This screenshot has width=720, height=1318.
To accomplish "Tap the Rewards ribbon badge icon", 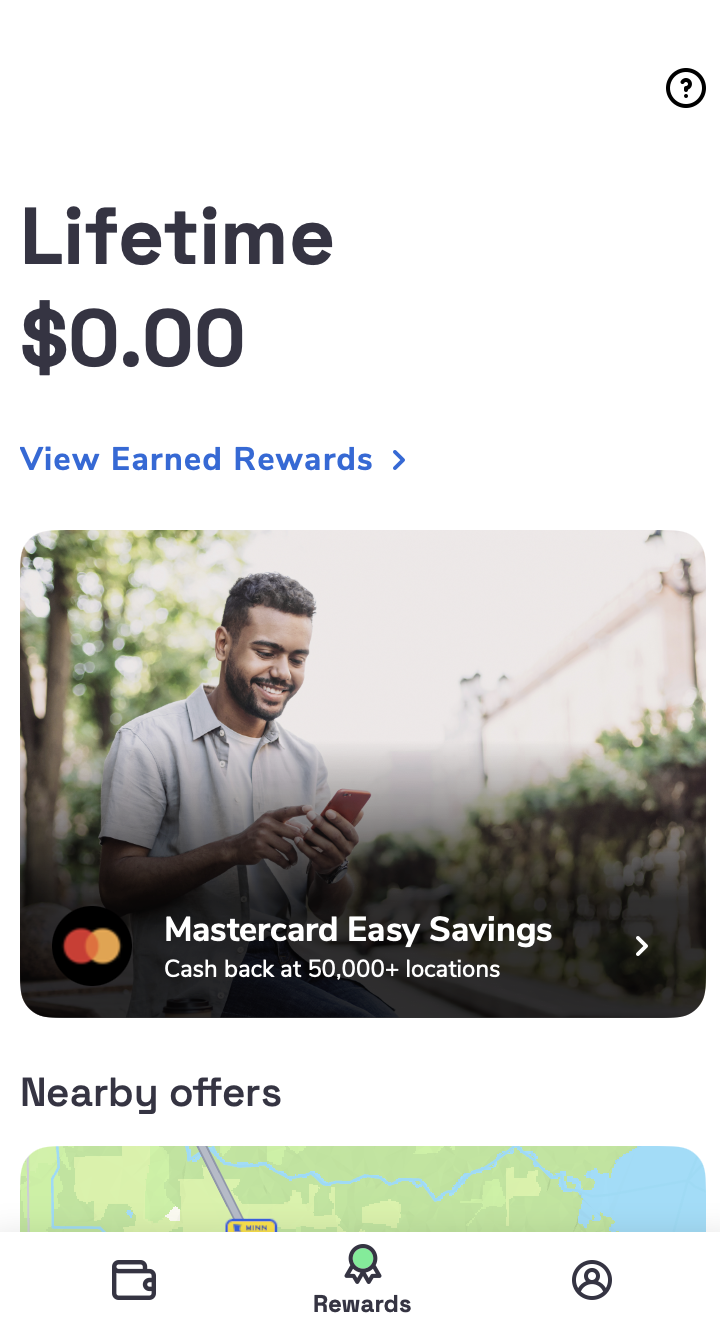I will coord(362,1264).
